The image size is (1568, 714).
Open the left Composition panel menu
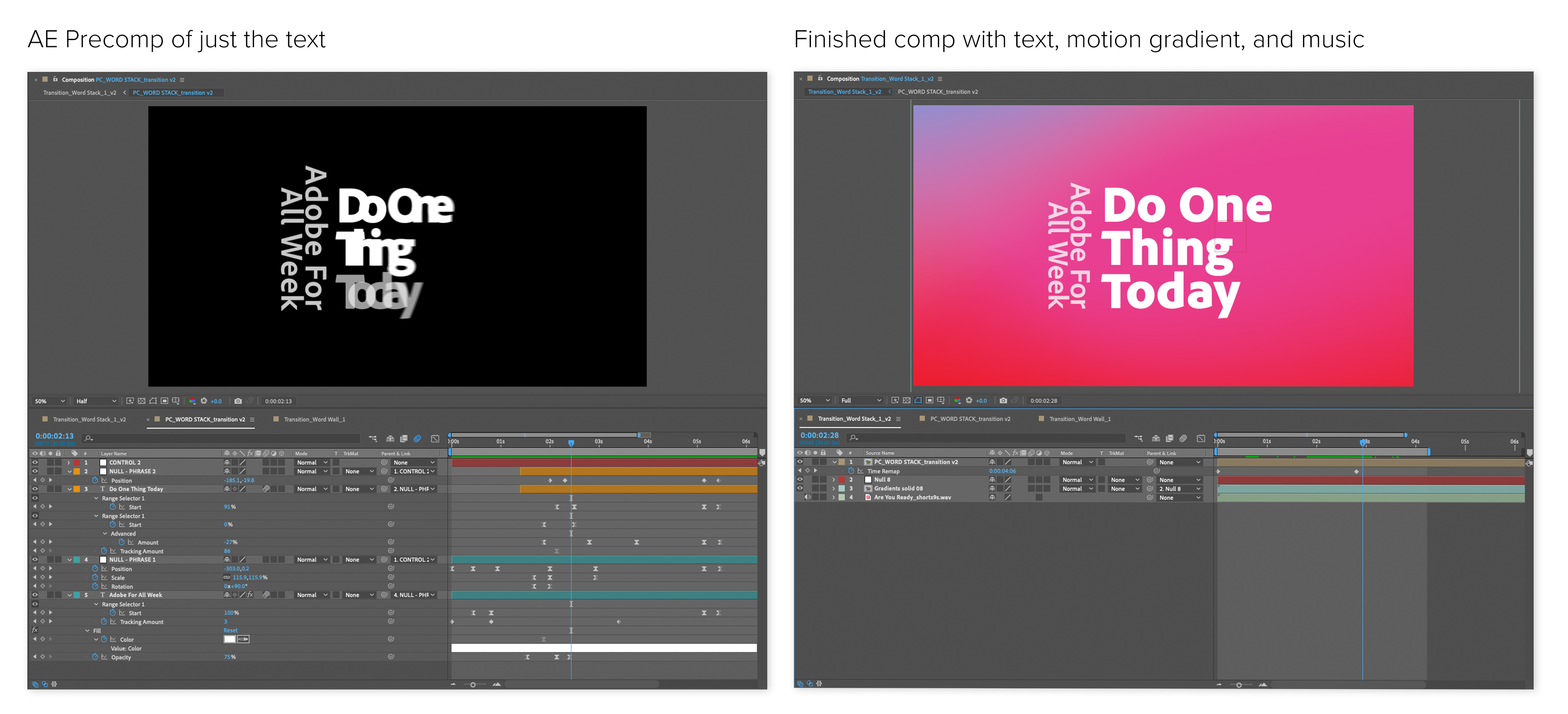tap(182, 80)
